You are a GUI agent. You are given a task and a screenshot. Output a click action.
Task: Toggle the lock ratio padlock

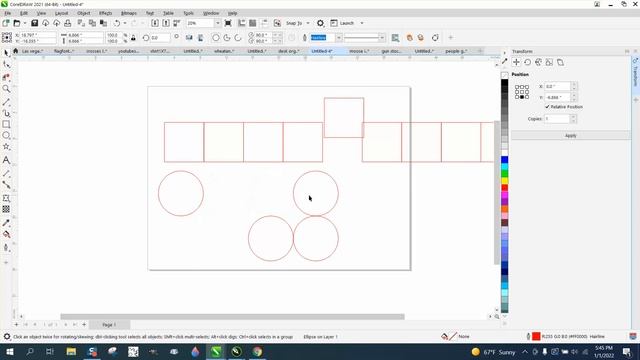(x=133, y=38)
